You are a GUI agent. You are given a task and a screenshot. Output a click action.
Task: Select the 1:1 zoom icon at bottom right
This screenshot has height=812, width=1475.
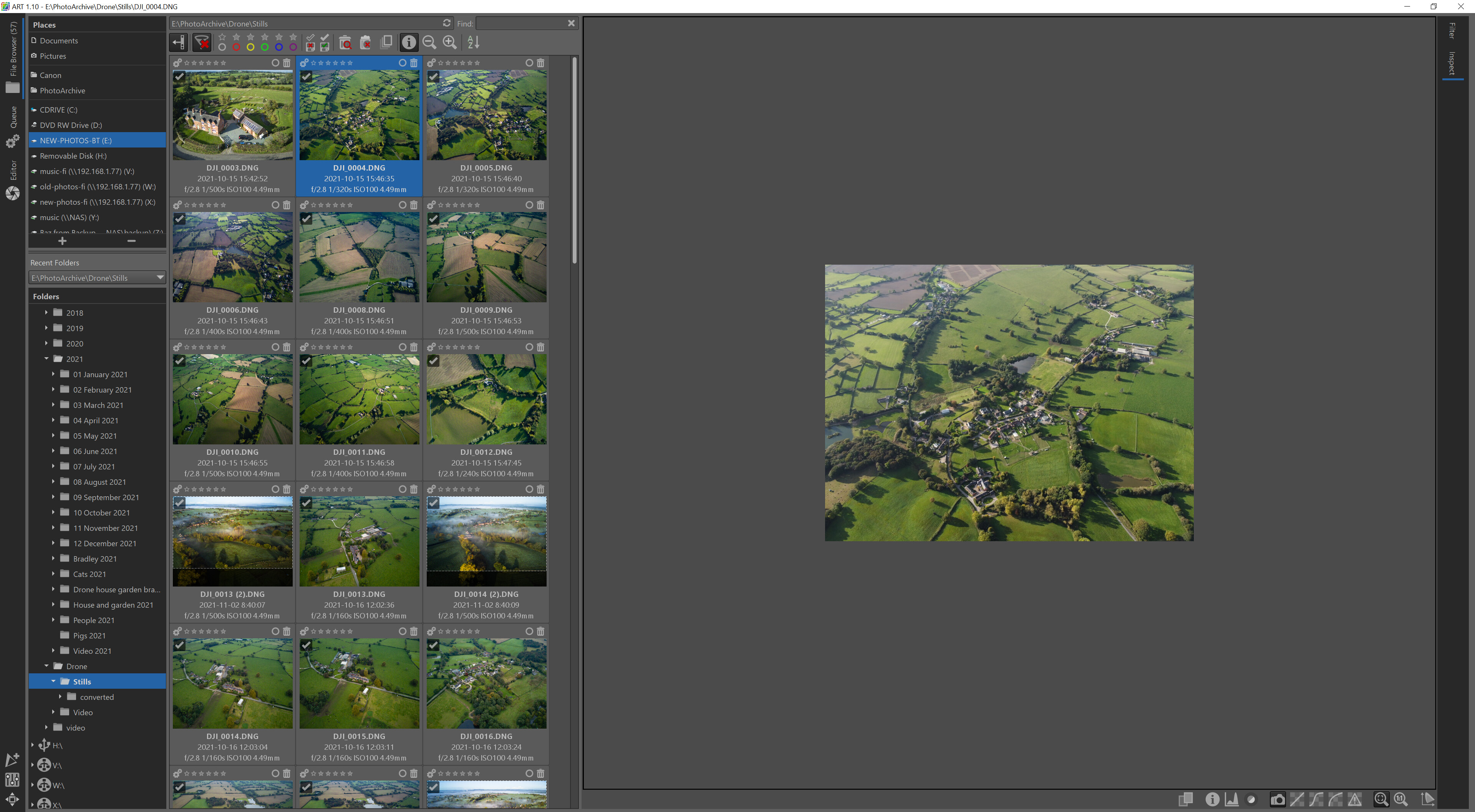[1401, 799]
